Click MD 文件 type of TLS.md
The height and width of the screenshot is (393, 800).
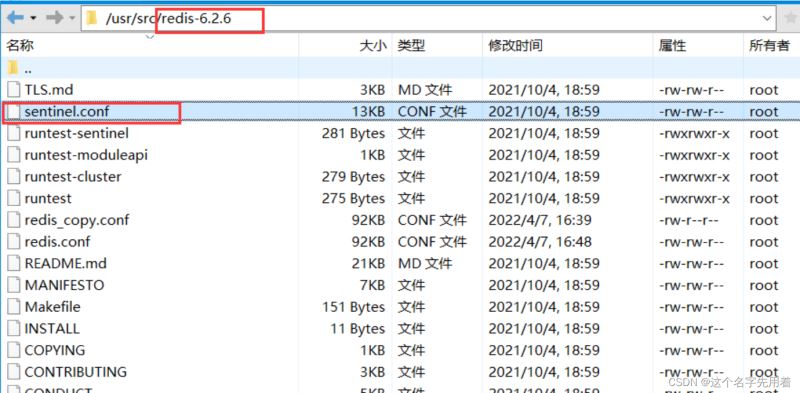(x=425, y=90)
